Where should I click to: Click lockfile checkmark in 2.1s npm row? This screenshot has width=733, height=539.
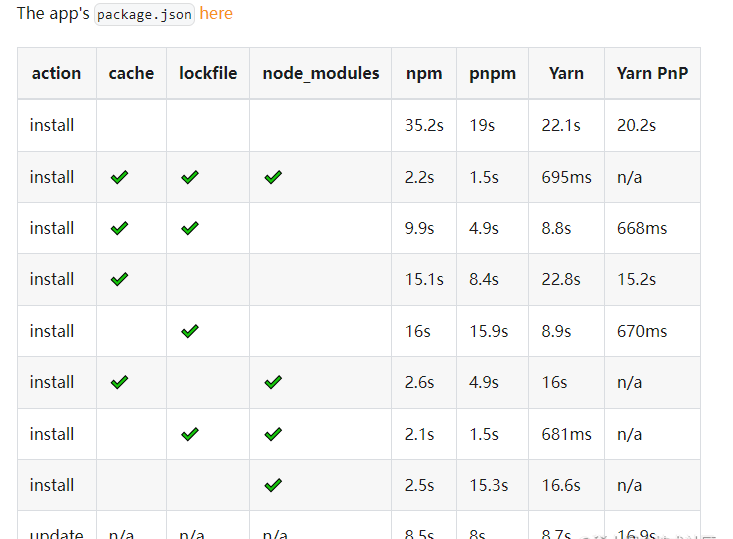(x=190, y=434)
